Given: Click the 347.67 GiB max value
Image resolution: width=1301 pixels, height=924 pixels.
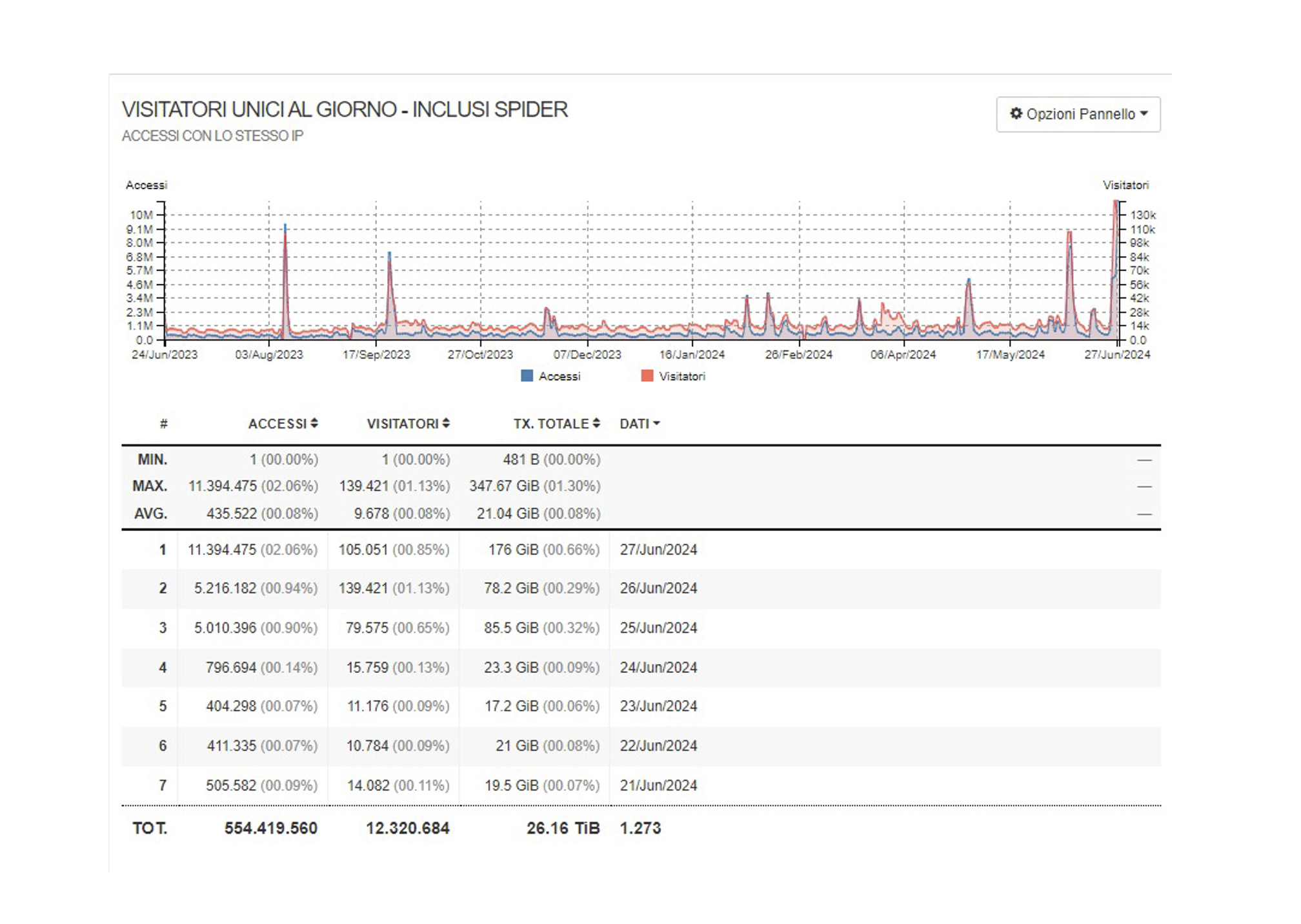Looking at the screenshot, I should click(504, 487).
